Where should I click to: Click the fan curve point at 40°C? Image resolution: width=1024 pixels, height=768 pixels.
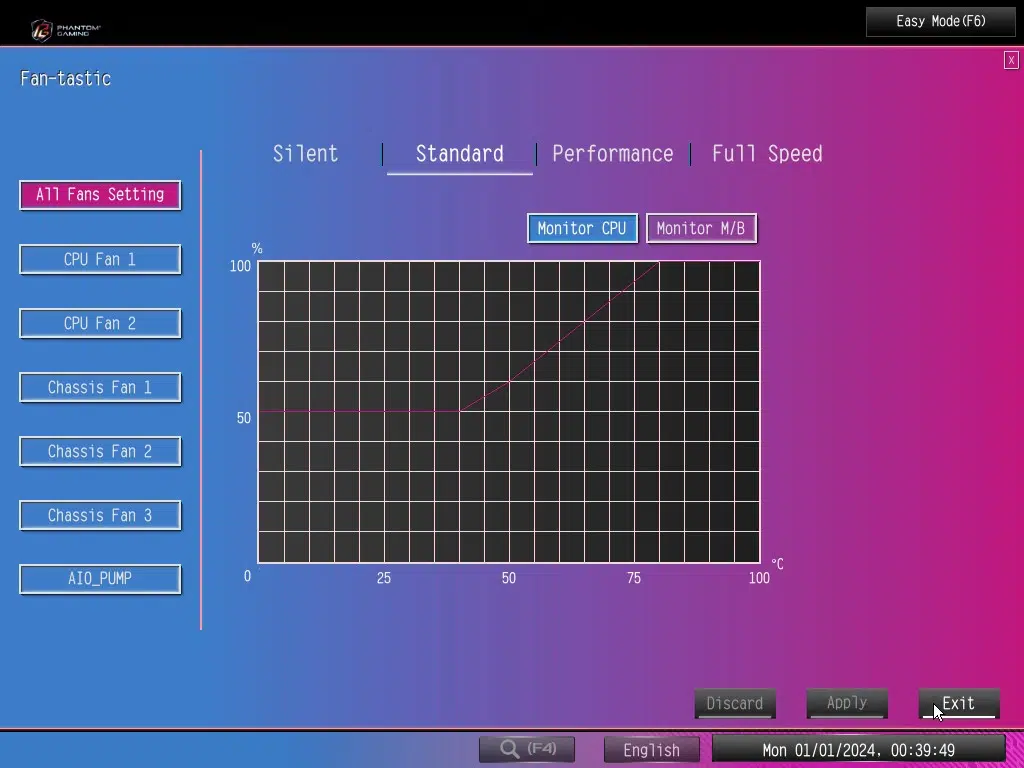(x=459, y=411)
